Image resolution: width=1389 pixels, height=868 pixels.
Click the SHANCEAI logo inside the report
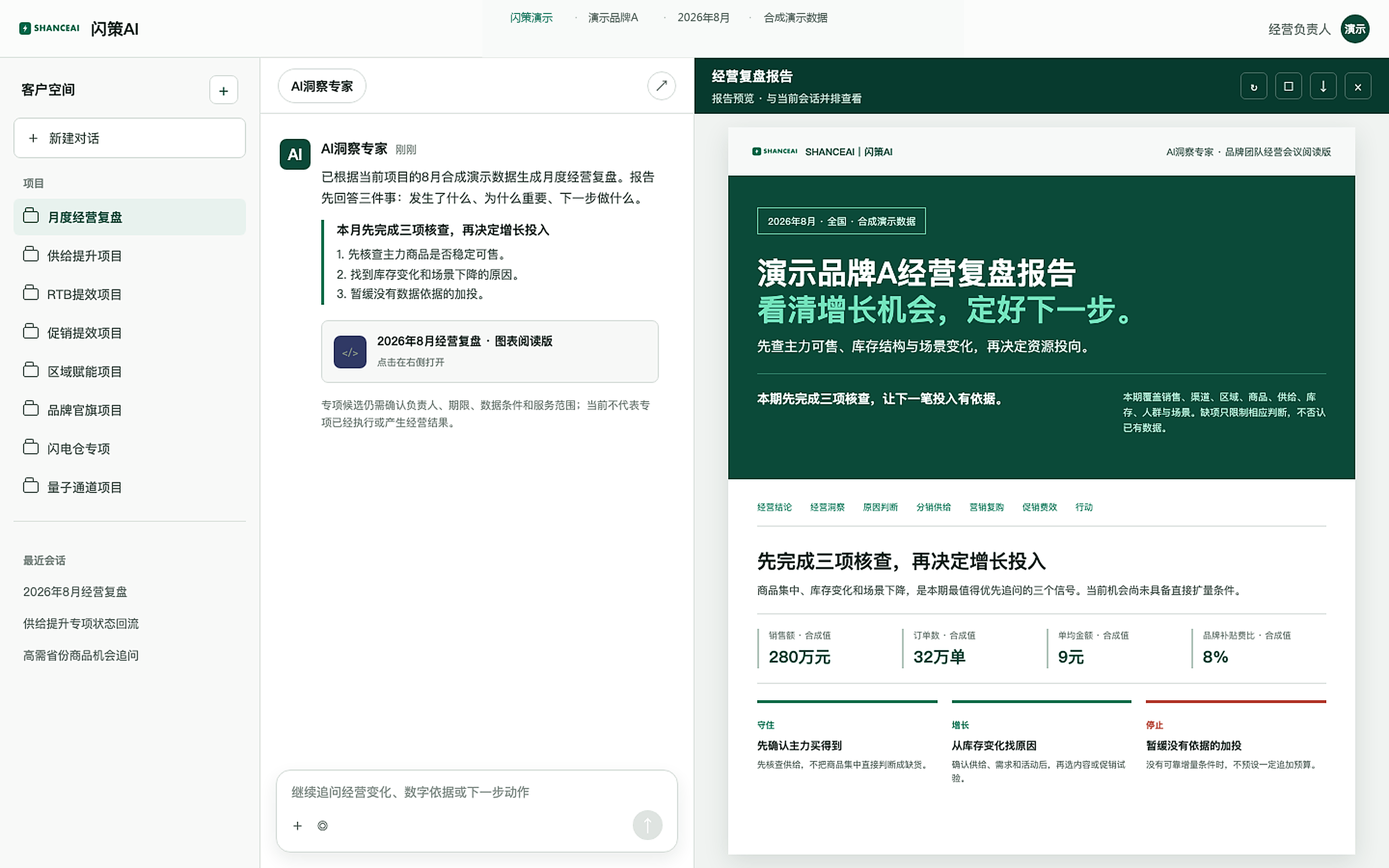(x=775, y=151)
